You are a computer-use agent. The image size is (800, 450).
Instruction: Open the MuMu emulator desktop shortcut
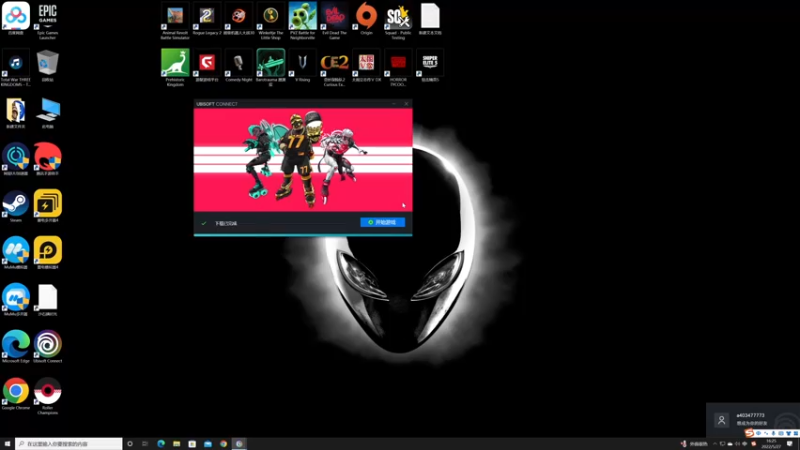coord(16,253)
